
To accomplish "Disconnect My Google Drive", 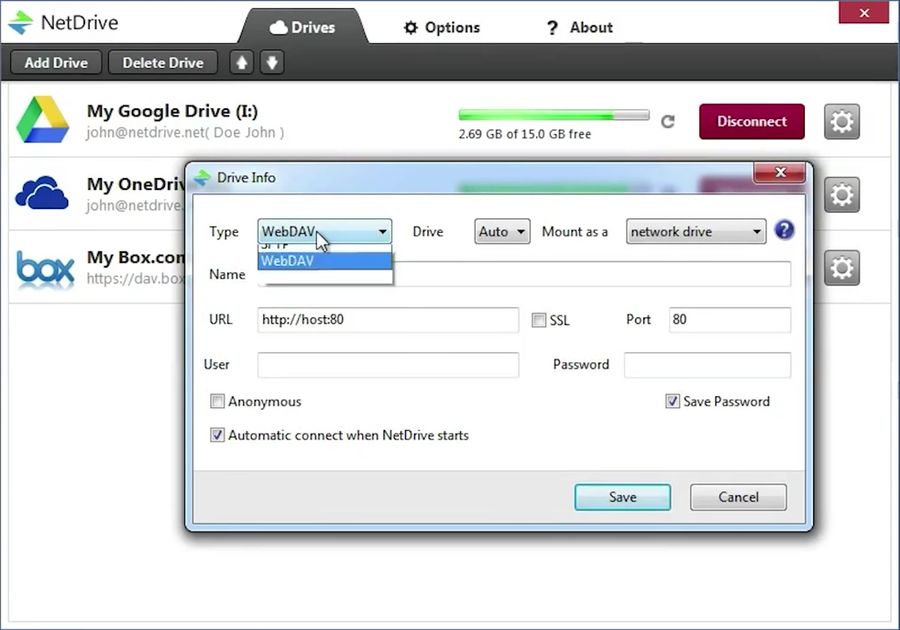I will coord(752,122).
